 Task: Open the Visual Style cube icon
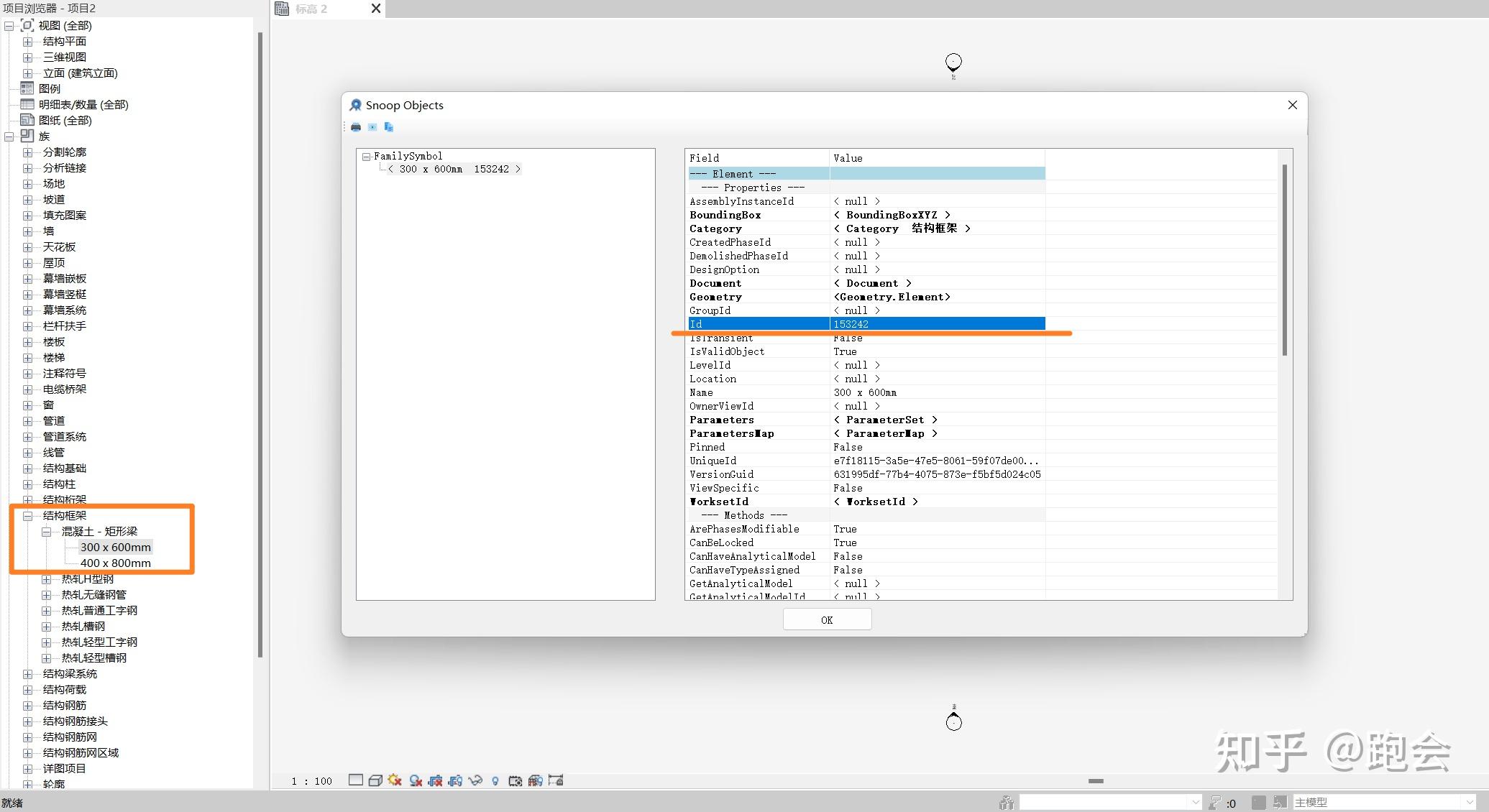click(x=375, y=780)
